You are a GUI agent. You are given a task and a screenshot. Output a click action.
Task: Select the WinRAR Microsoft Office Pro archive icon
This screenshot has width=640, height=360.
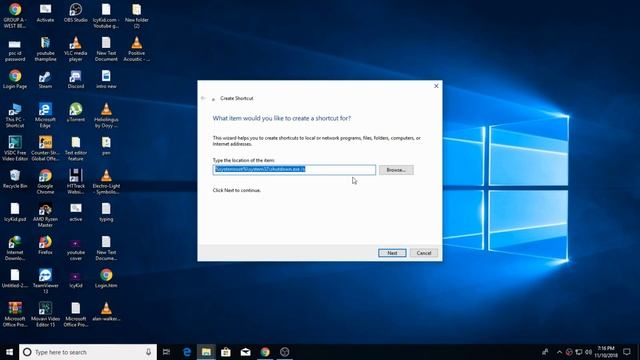coord(15,315)
